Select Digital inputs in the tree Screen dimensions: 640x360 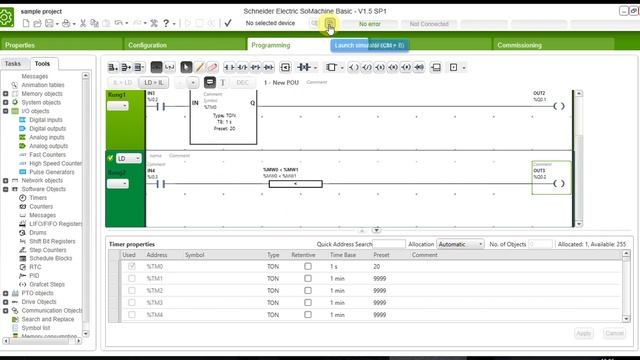[x=46, y=120]
